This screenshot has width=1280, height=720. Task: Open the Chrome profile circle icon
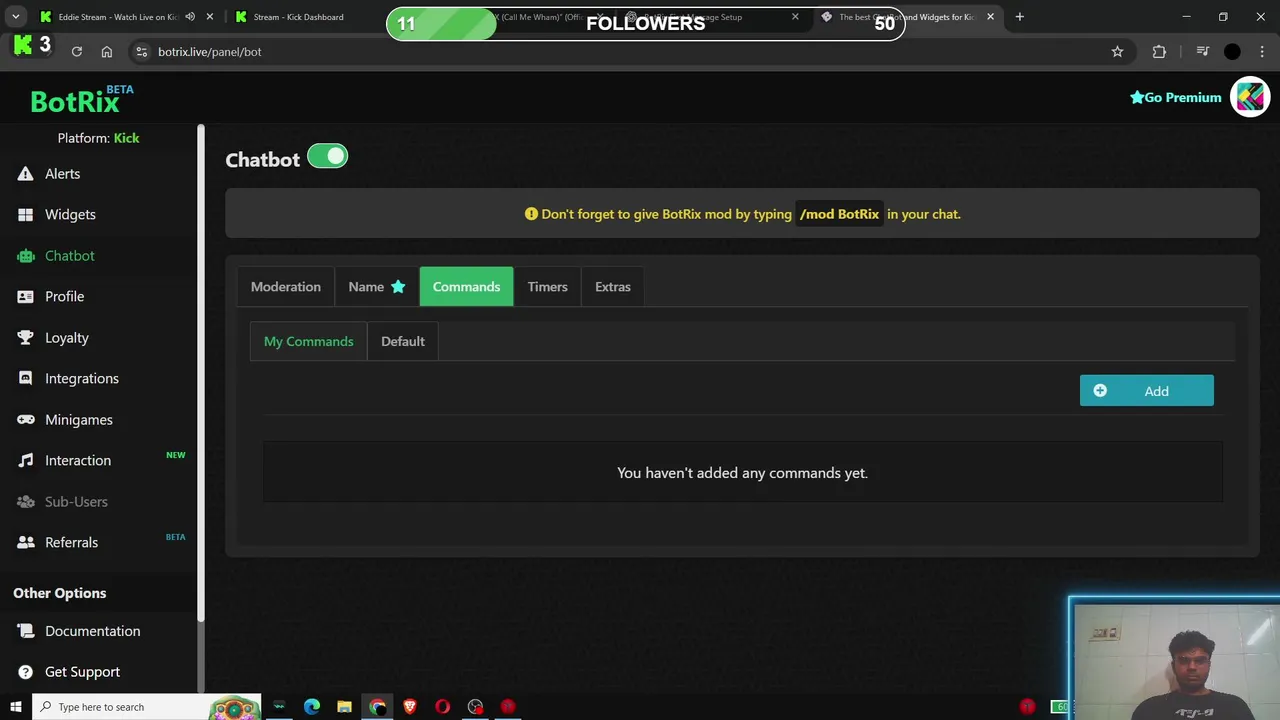(1232, 52)
